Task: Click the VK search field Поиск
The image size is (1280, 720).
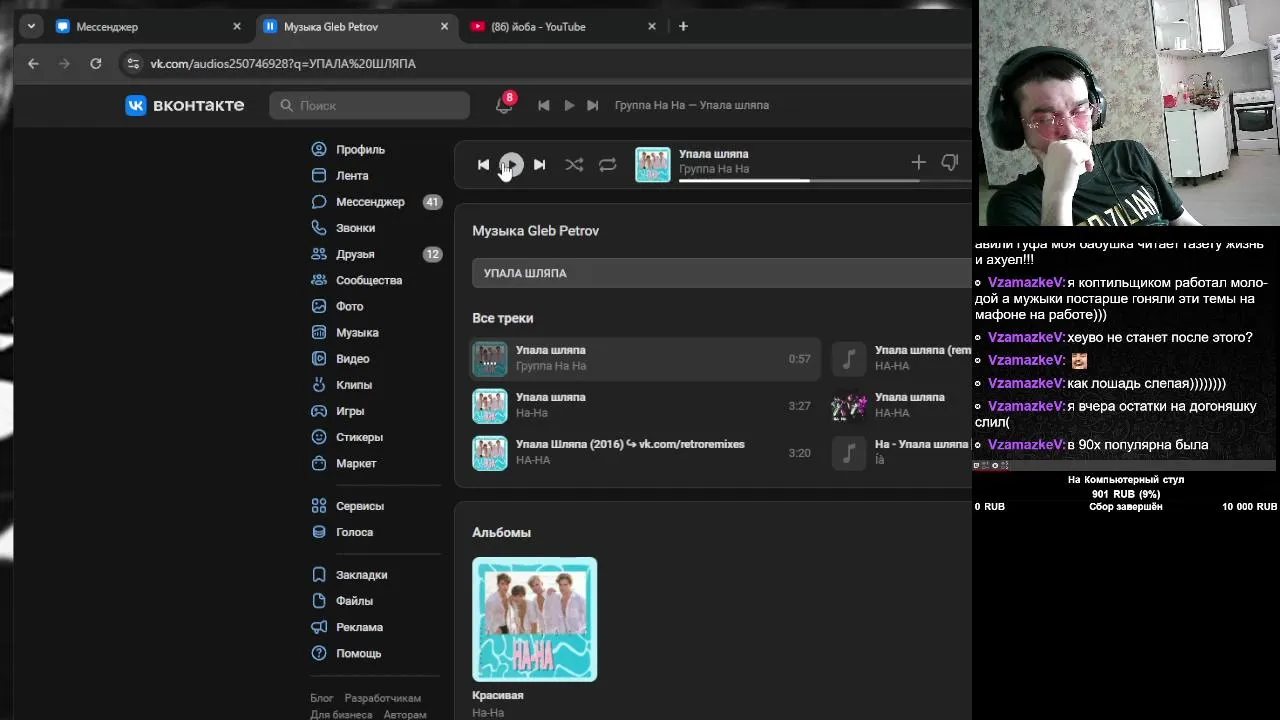Action: [x=369, y=105]
